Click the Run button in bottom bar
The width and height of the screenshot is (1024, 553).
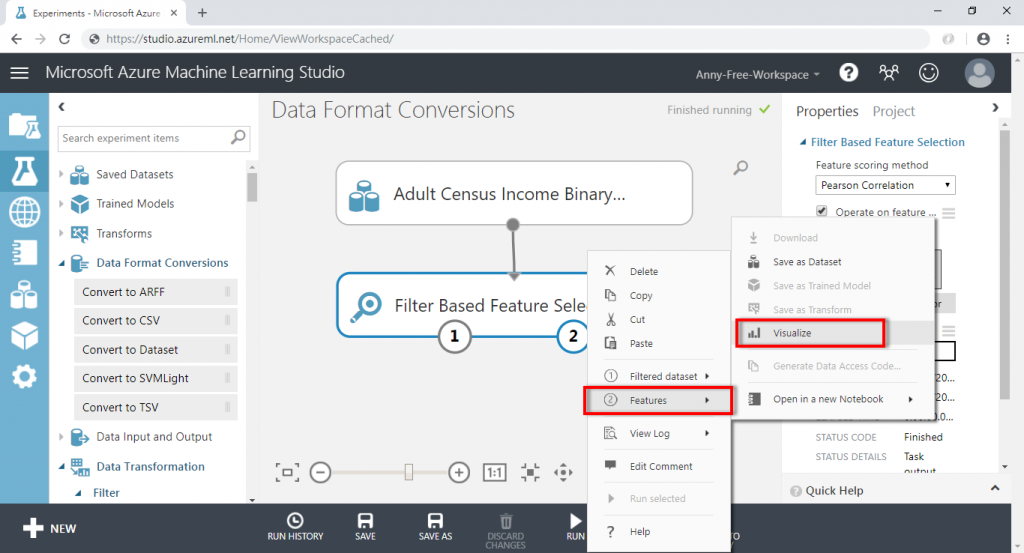575,528
